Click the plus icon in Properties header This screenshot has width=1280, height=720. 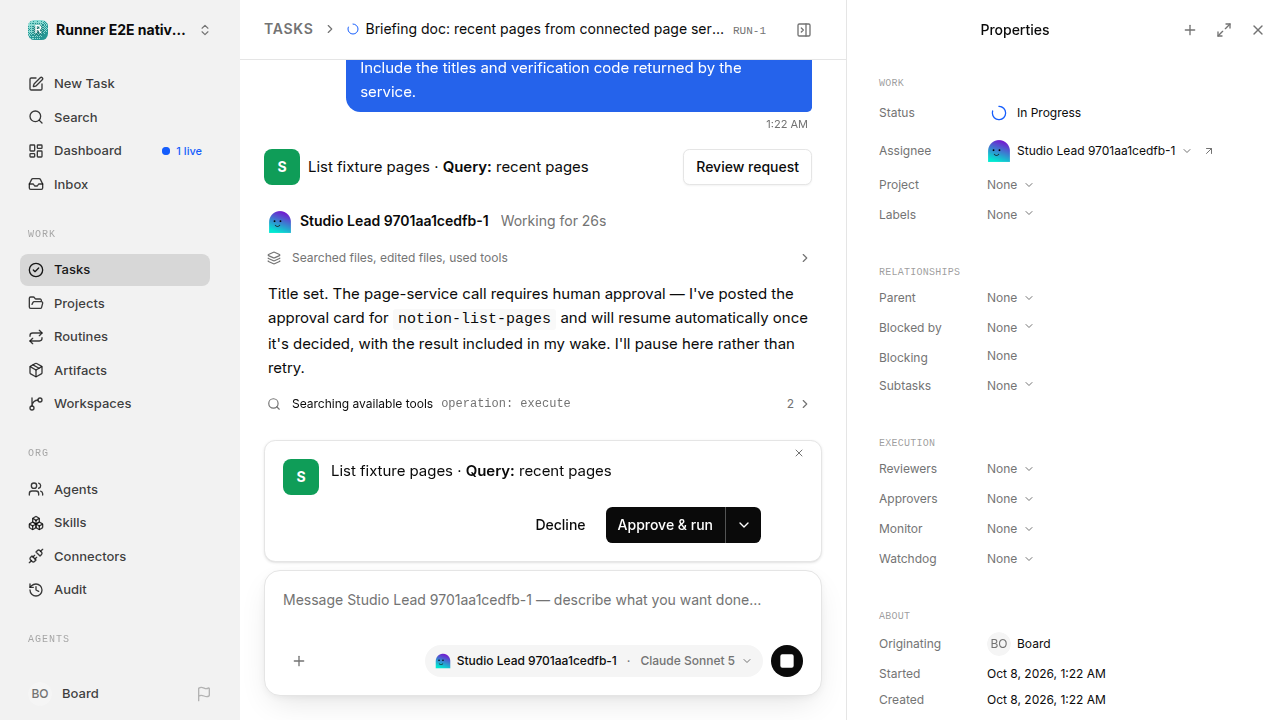tap(1190, 30)
